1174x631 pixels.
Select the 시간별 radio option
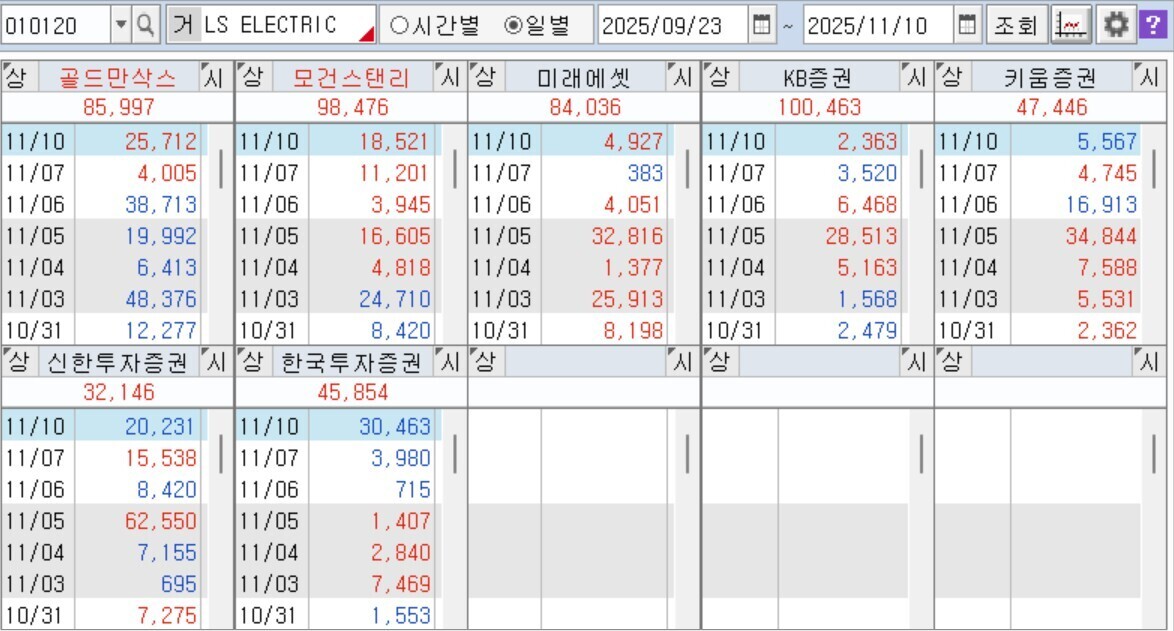pos(435,25)
